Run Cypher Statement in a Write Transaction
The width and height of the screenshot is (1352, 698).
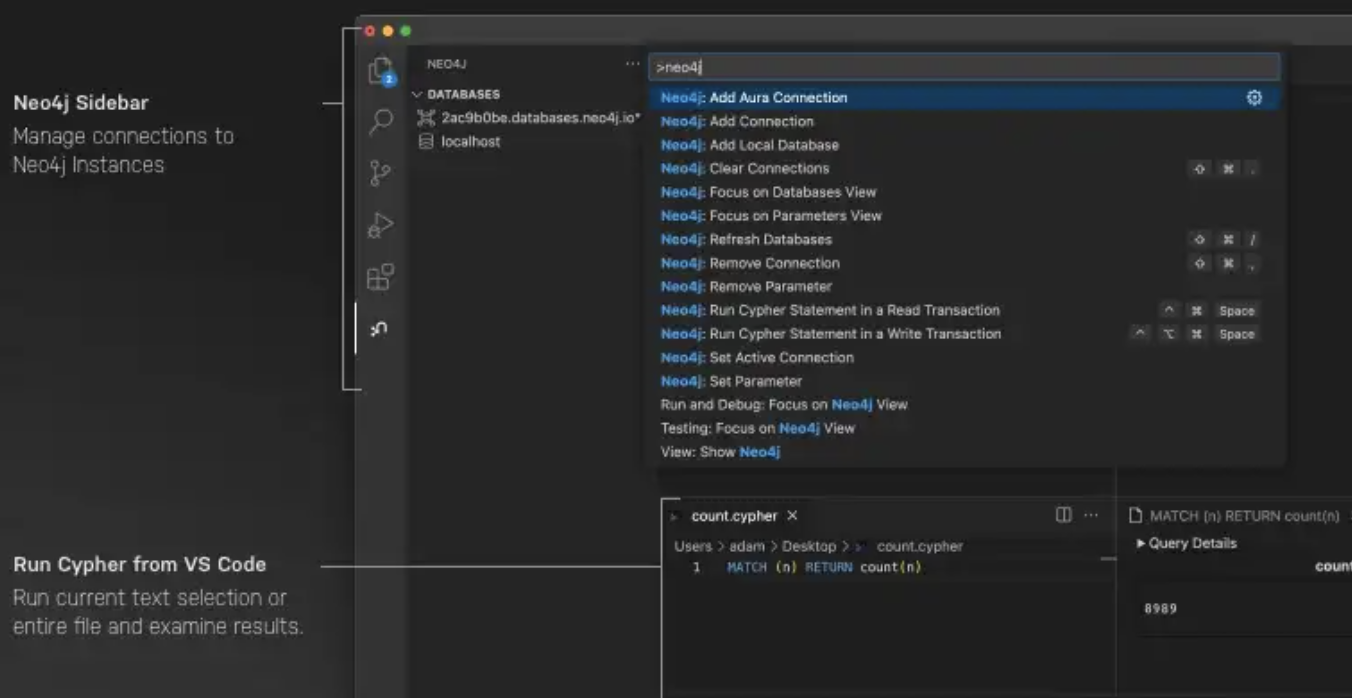click(x=965, y=334)
